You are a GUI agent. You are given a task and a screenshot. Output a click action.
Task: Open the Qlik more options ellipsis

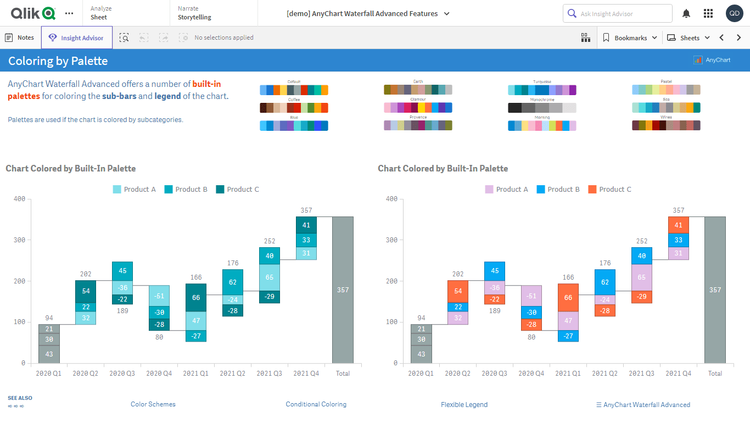(69, 14)
